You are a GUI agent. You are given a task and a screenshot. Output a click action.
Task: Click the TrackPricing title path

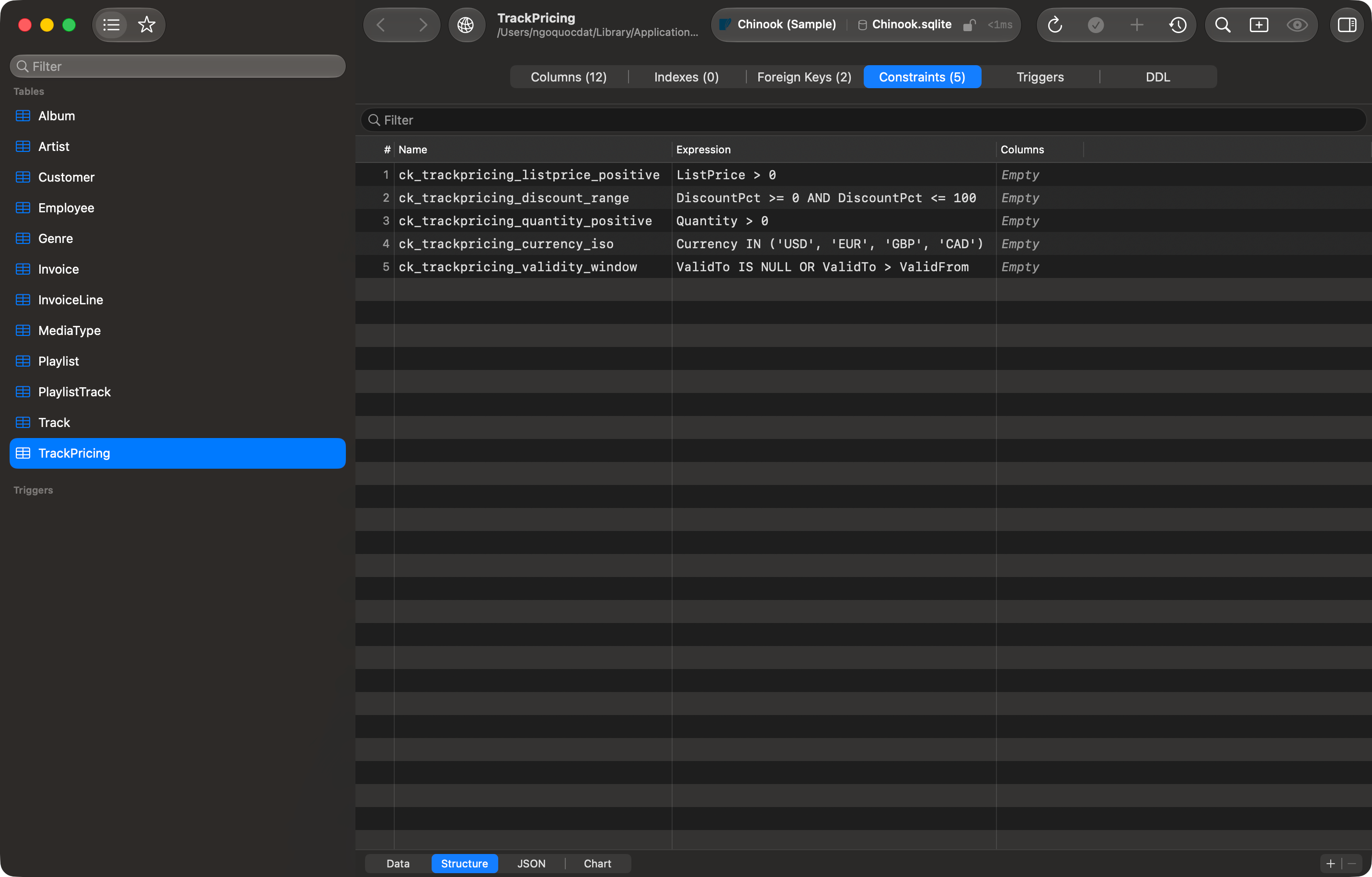(x=597, y=33)
